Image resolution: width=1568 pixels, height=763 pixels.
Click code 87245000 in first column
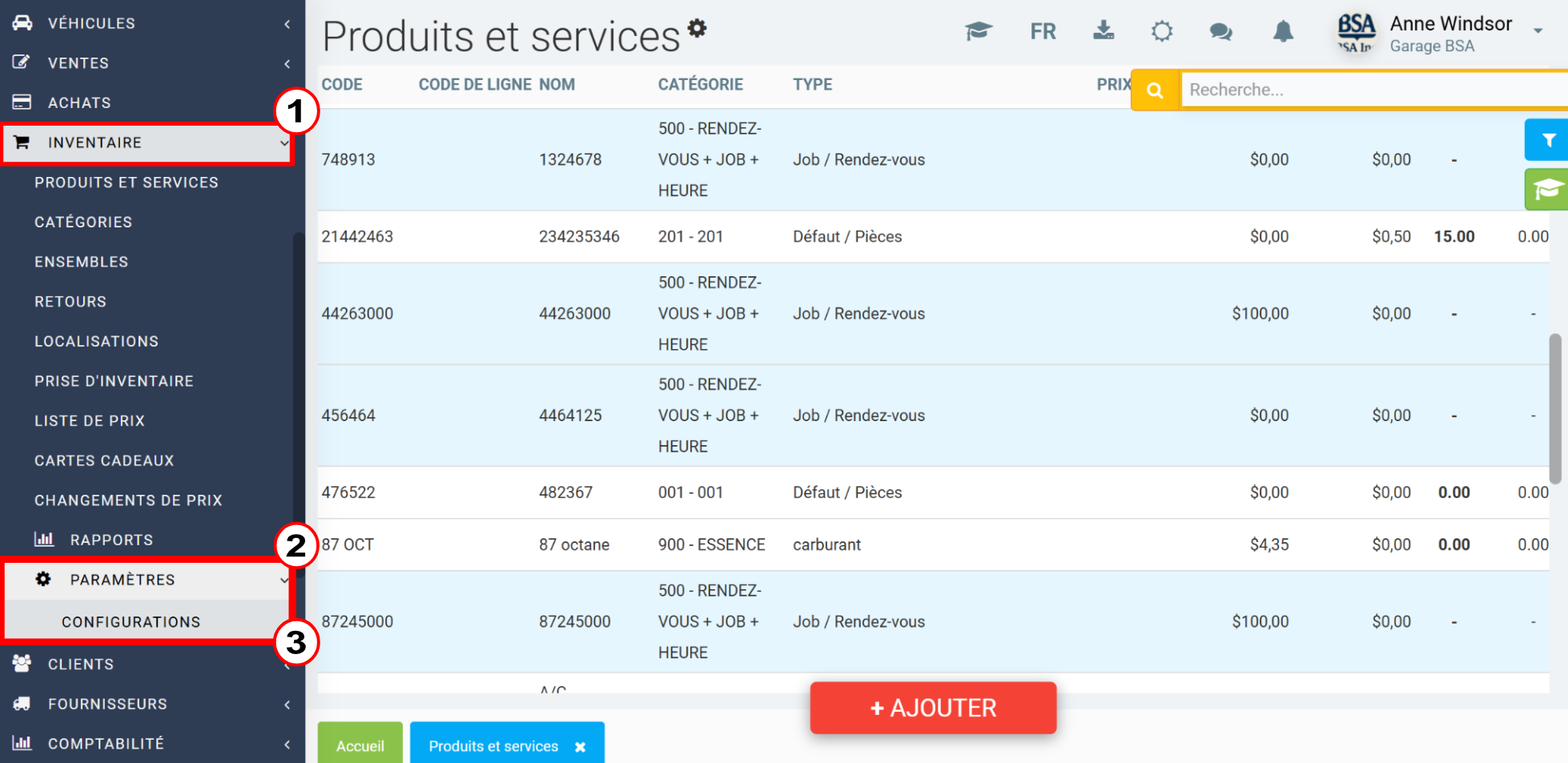tap(357, 621)
